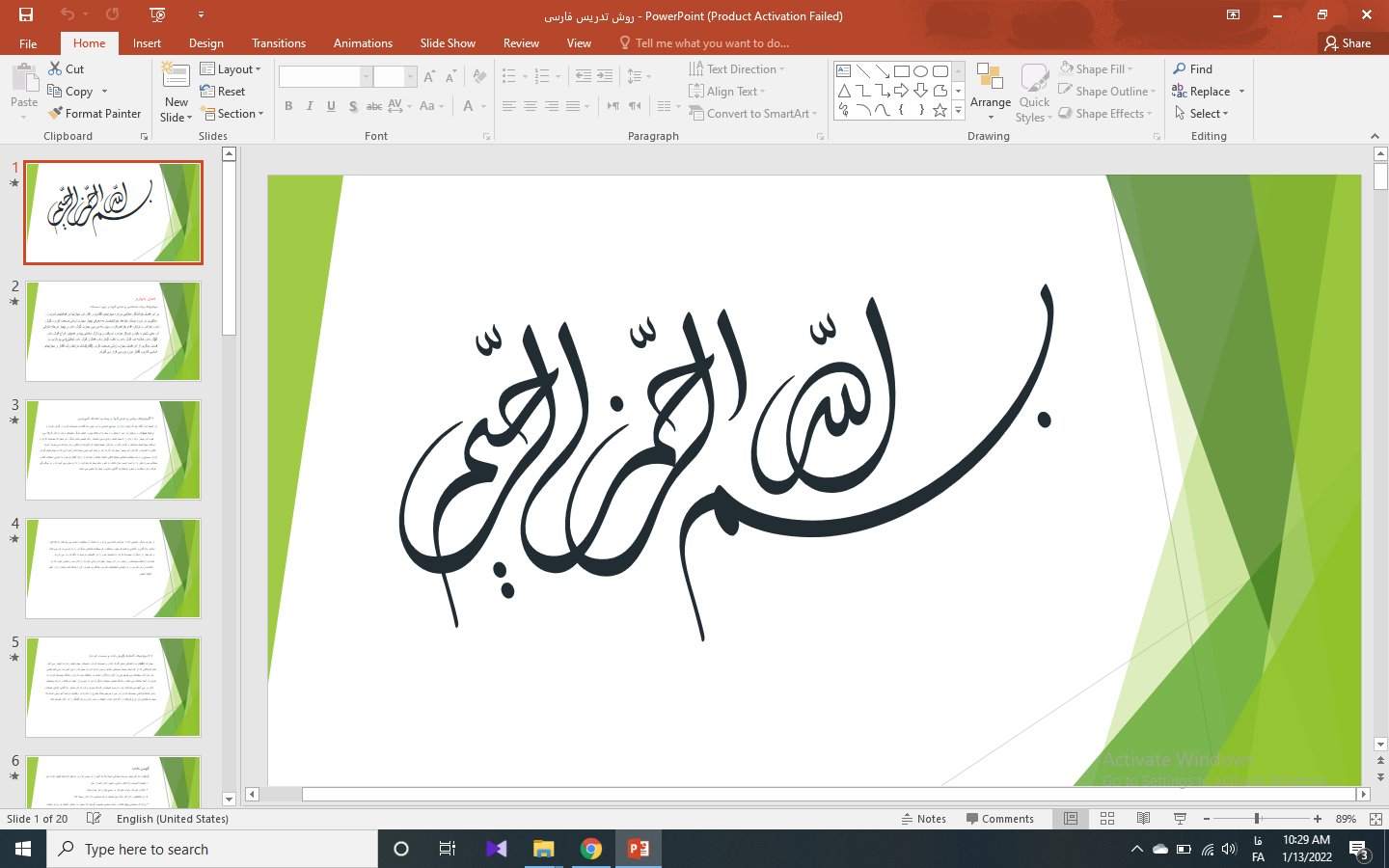Fit slide to current window icon

[1375, 819]
